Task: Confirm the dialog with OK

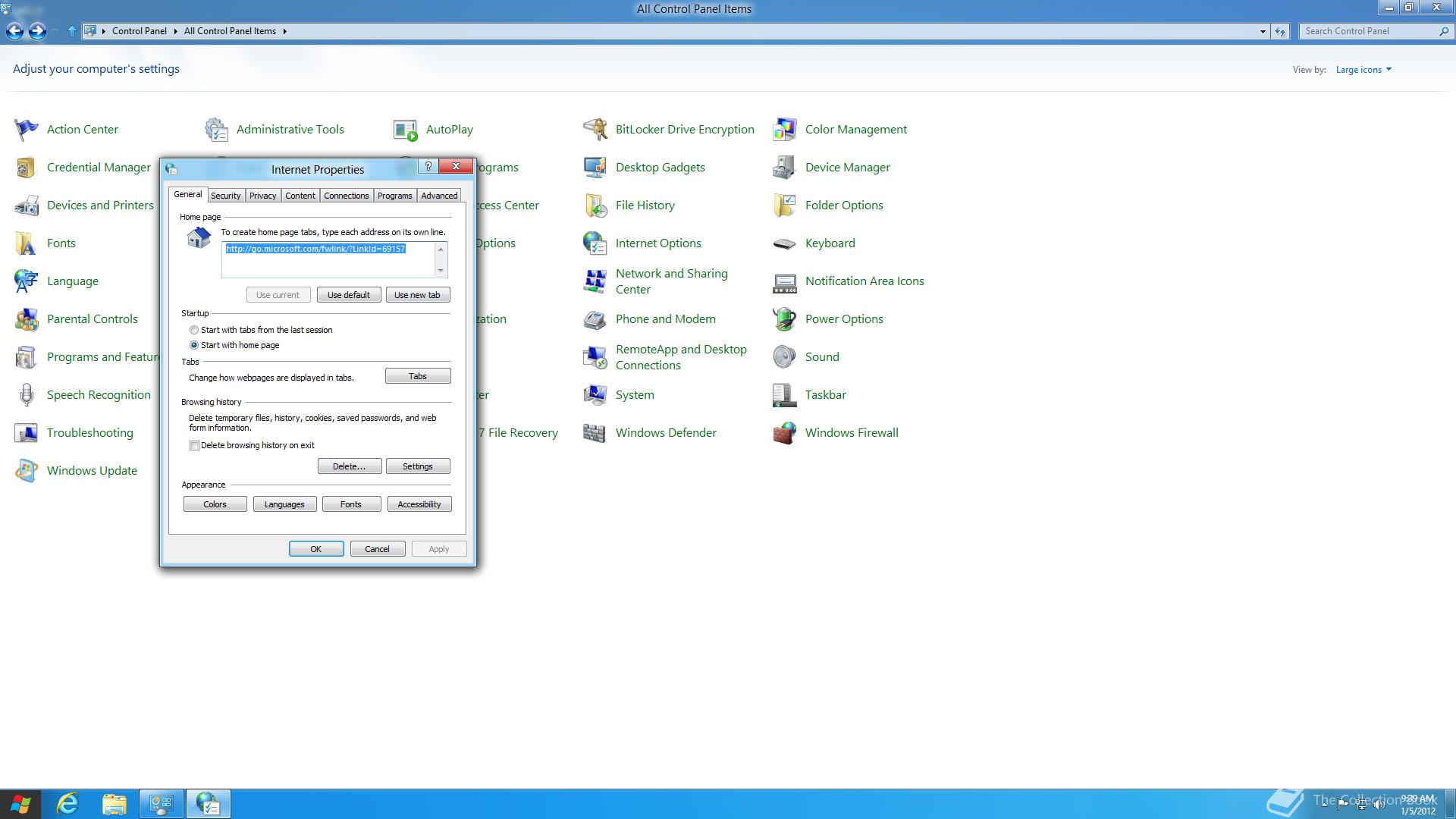Action: 316,549
